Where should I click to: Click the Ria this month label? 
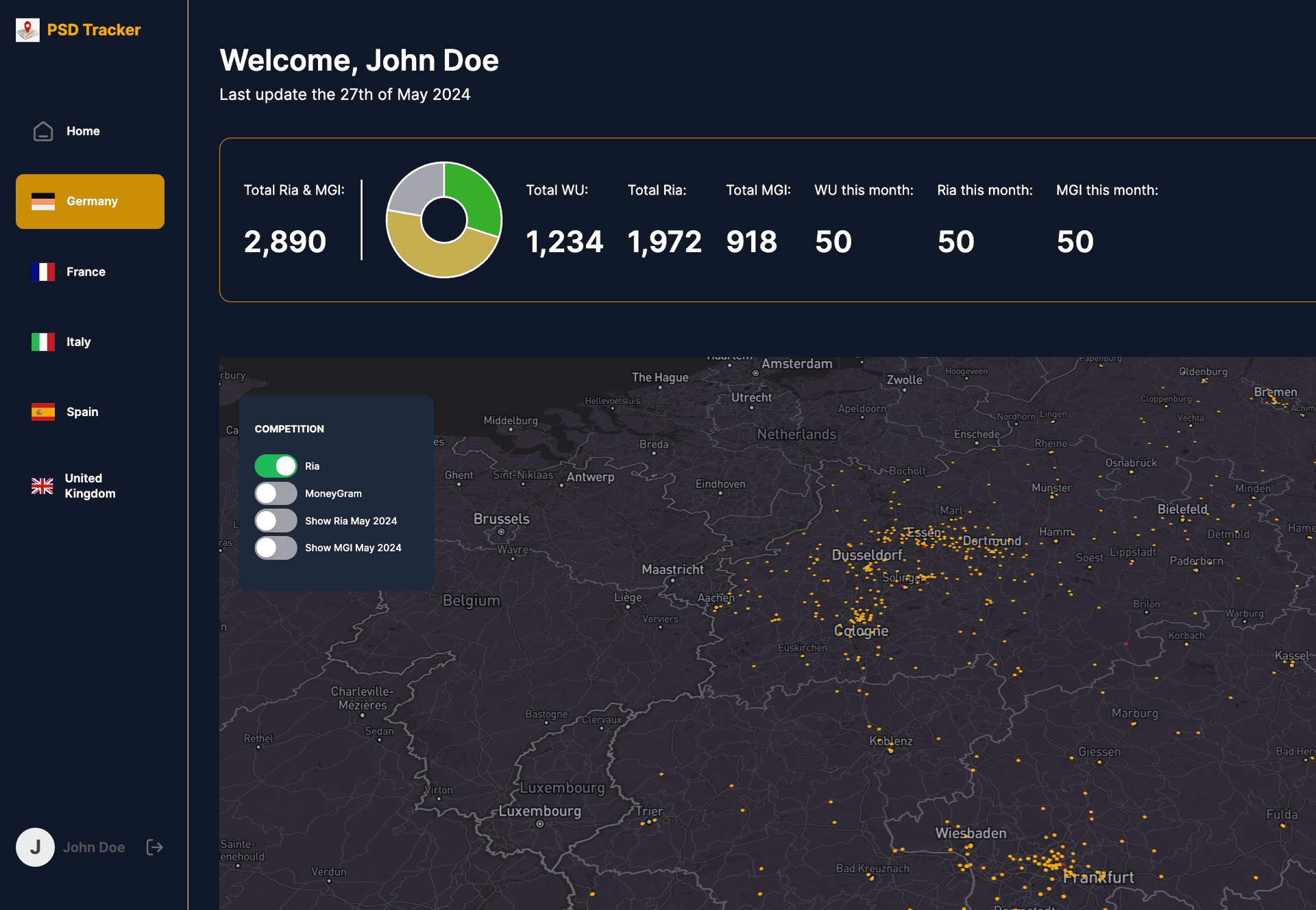point(985,190)
